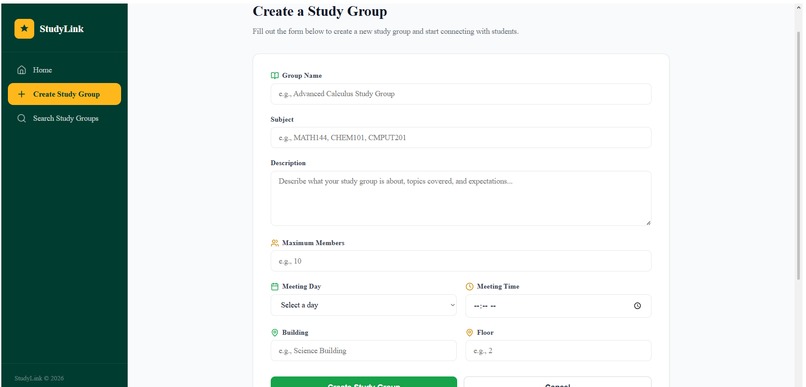This screenshot has width=806, height=387.
Task: Click the page vertical scrollbar
Action: pos(798,156)
